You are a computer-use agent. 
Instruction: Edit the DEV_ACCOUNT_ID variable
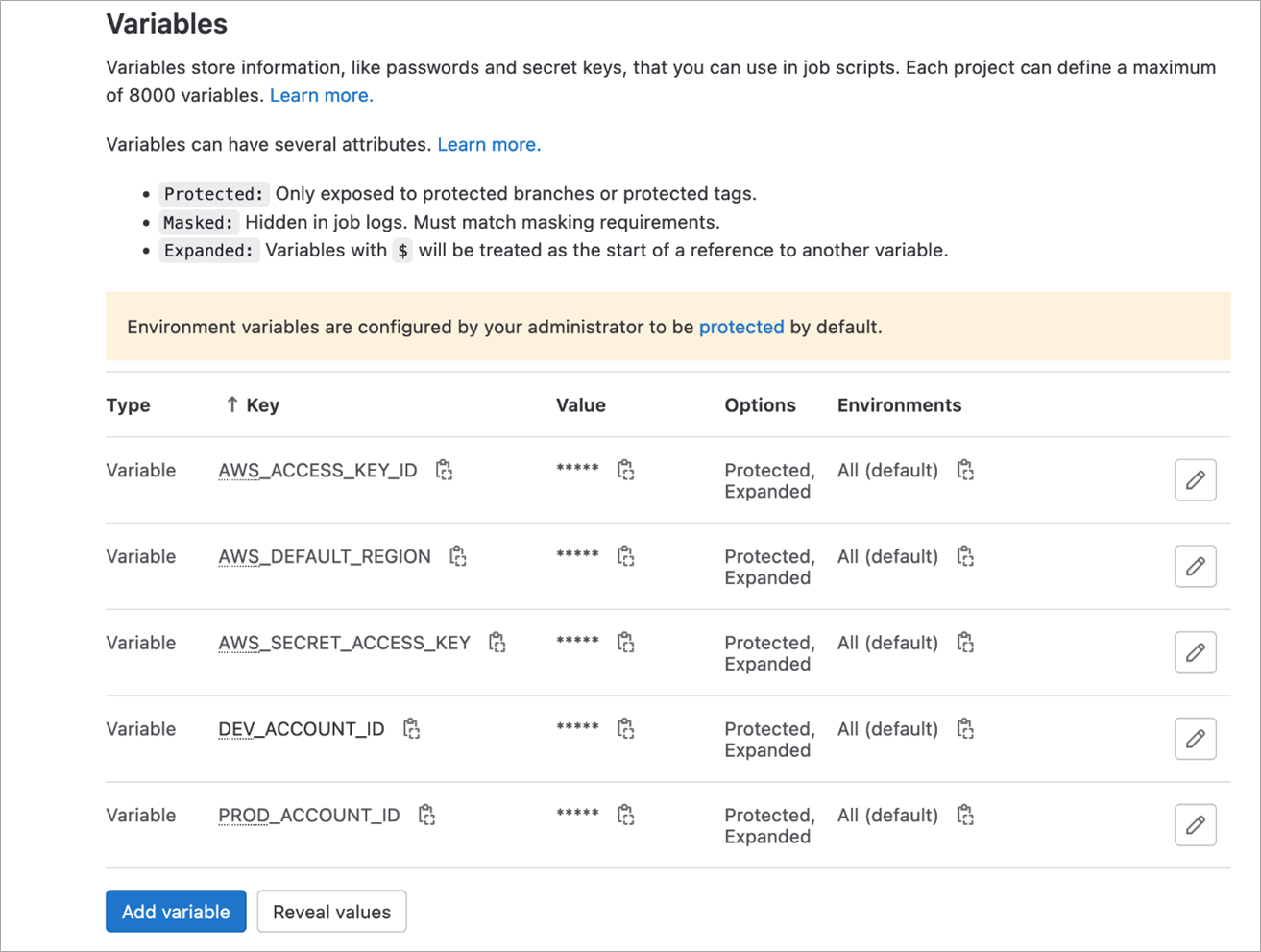click(x=1195, y=740)
